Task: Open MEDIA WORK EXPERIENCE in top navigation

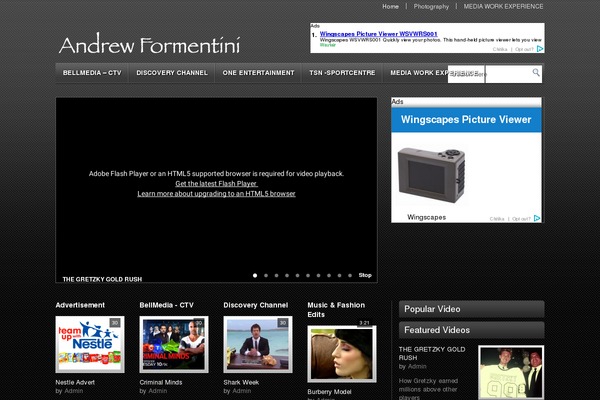Action: click(503, 7)
